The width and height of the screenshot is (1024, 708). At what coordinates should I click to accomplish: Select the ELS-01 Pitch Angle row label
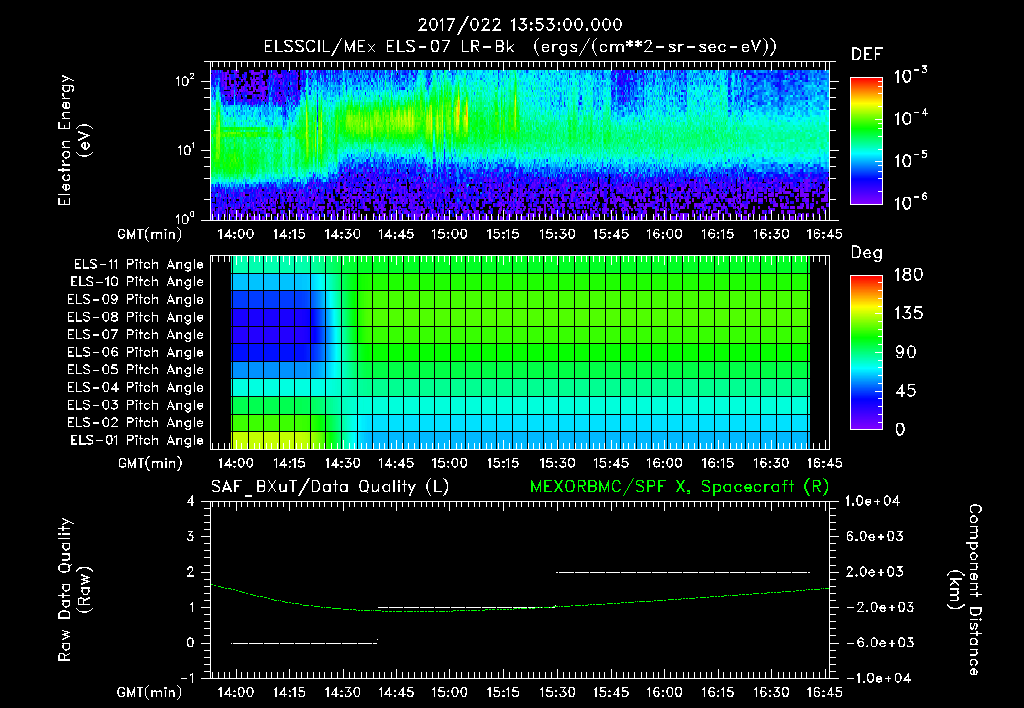[x=137, y=440]
